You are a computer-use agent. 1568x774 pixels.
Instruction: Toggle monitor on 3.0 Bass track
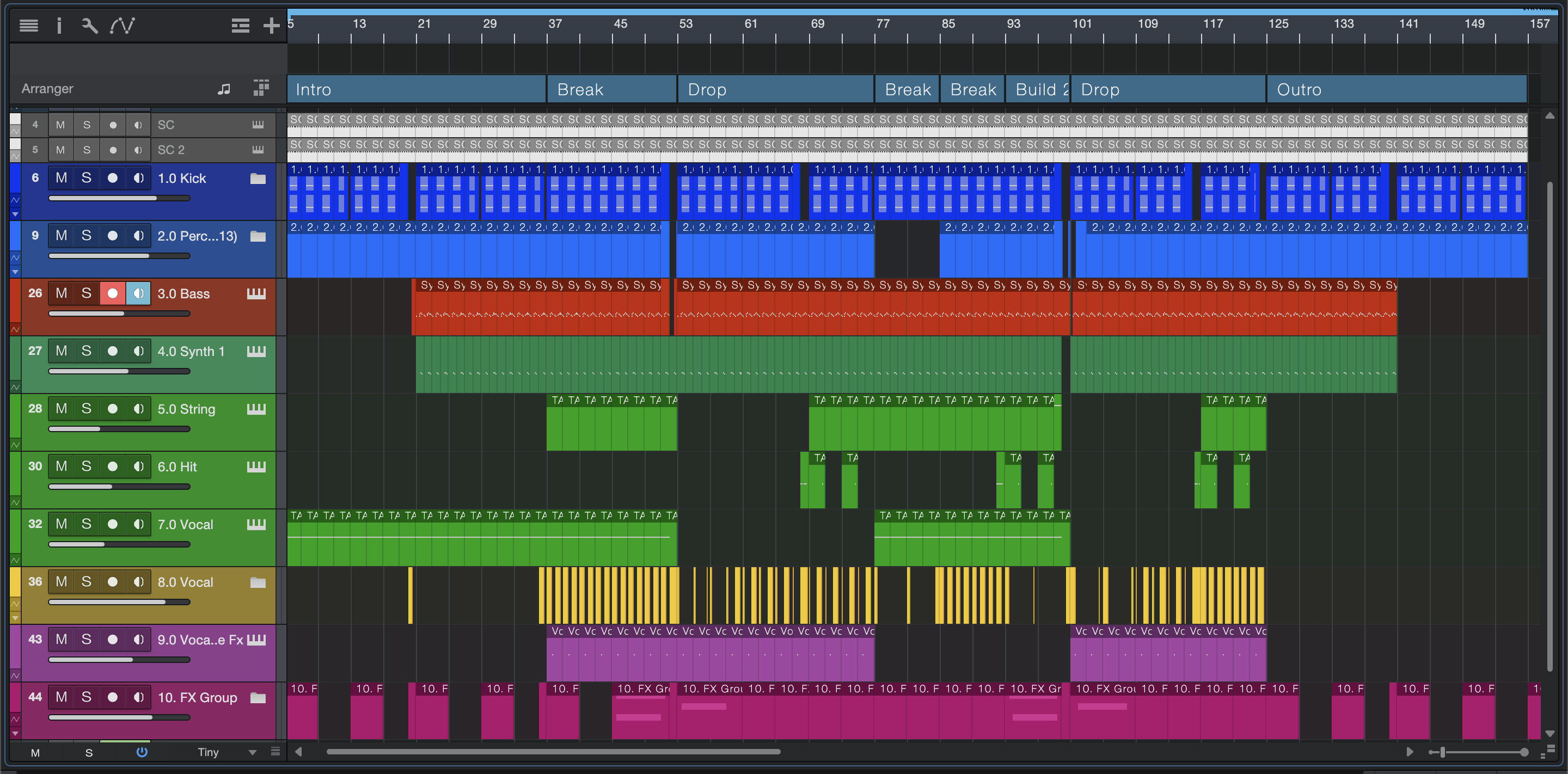139,293
